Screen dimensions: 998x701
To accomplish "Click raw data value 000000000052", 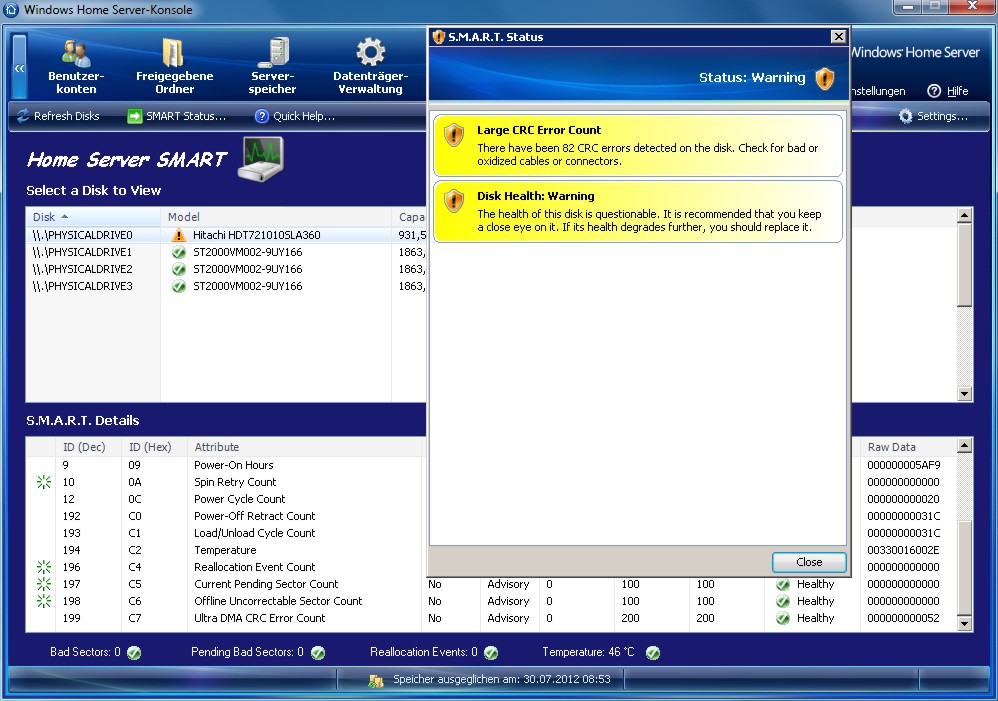I will [903, 618].
